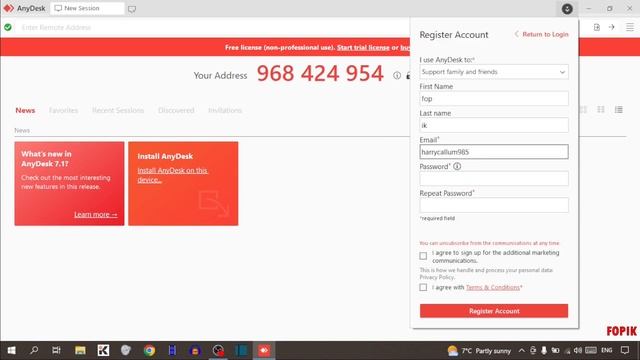
Task: Open File Explorer from taskbar
Action: 80,350
